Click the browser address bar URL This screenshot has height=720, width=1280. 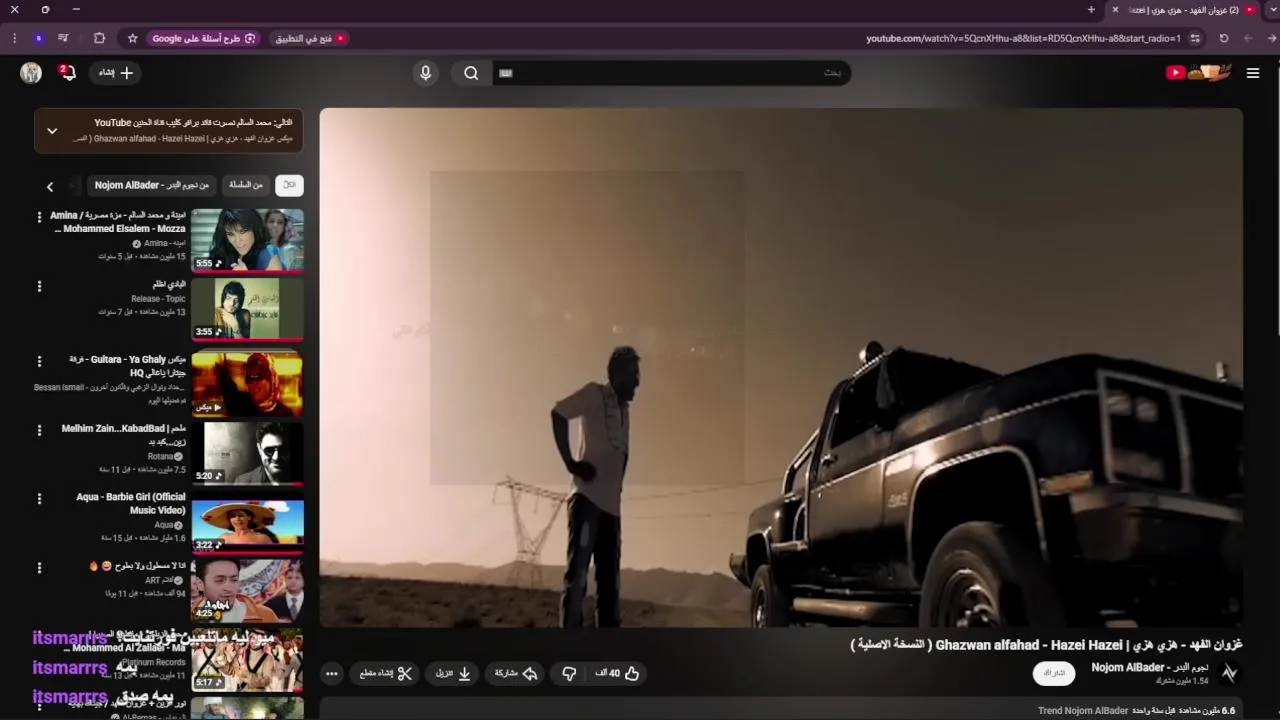pyautogui.click(x=1023, y=38)
